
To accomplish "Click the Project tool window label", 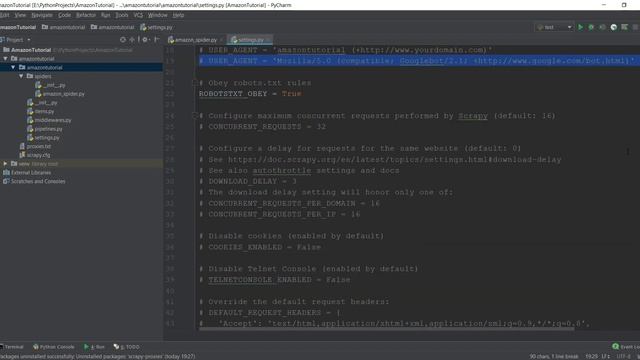I will click(x=14, y=40).
